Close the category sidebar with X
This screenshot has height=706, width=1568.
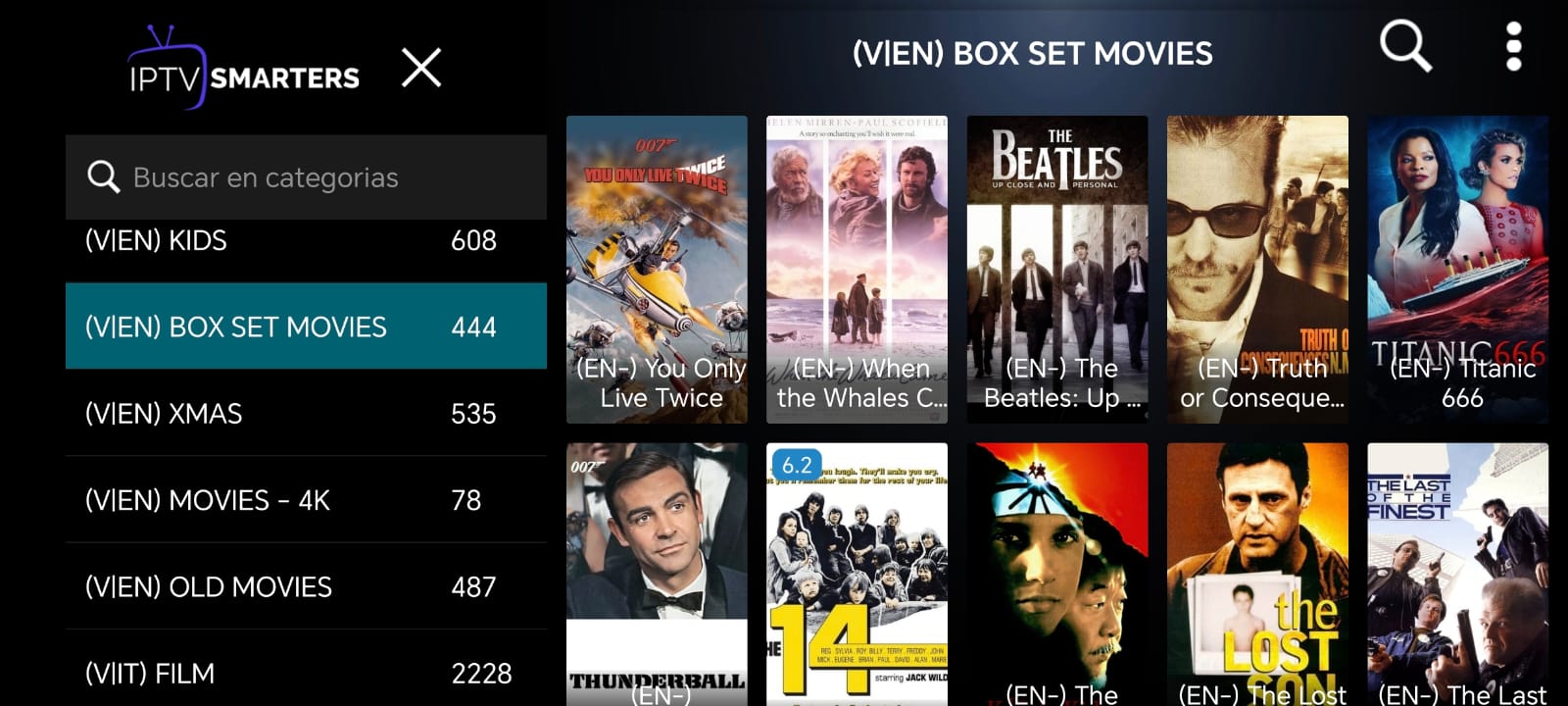click(421, 68)
